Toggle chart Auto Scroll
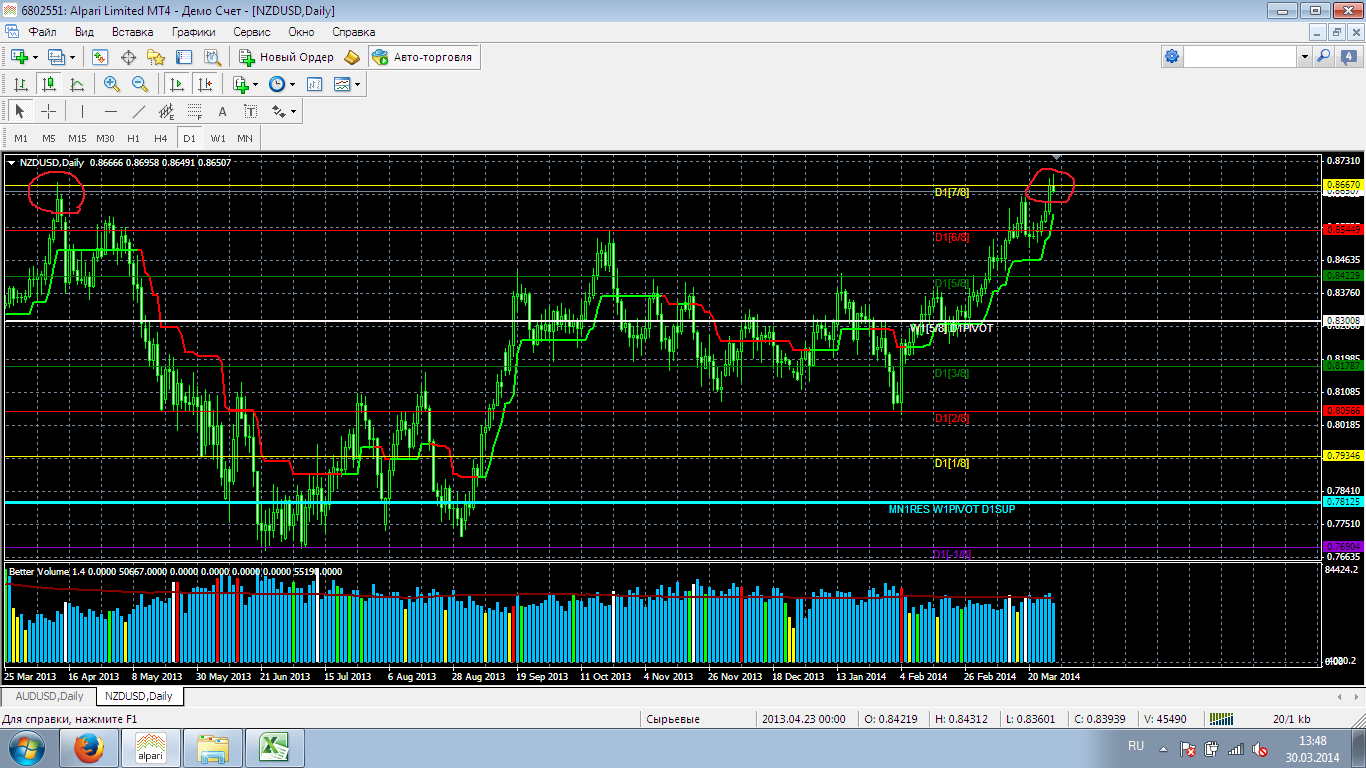Image resolution: width=1366 pixels, height=768 pixels. 176,85
